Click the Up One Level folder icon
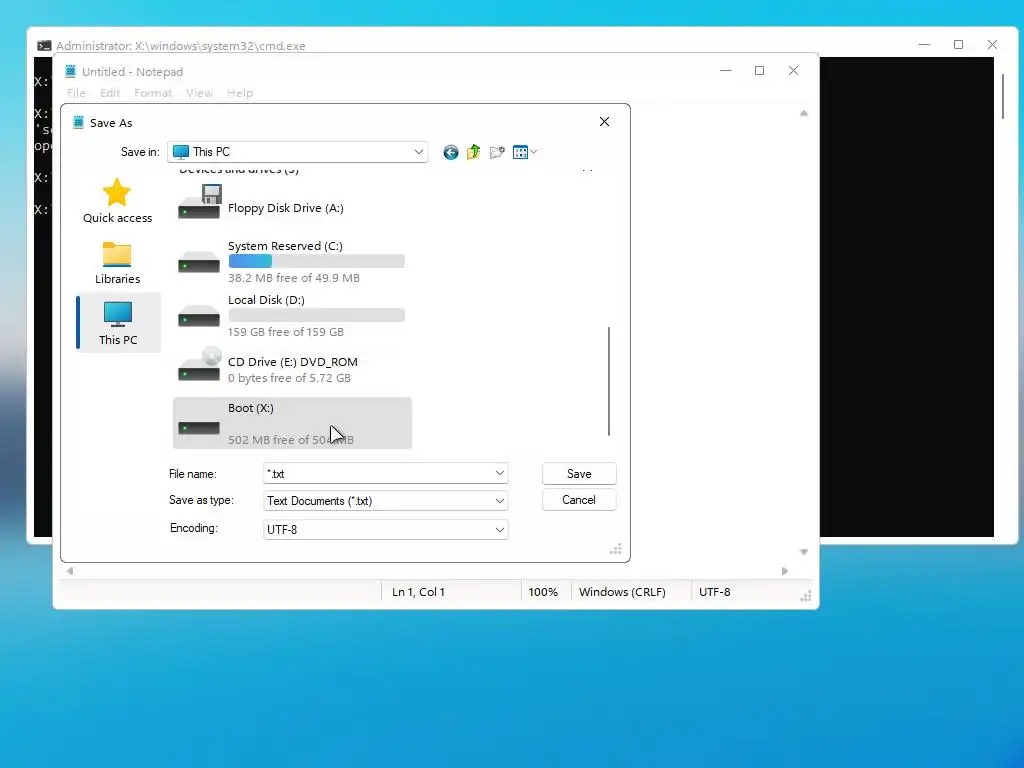Viewport: 1024px width, 768px height. coord(473,152)
